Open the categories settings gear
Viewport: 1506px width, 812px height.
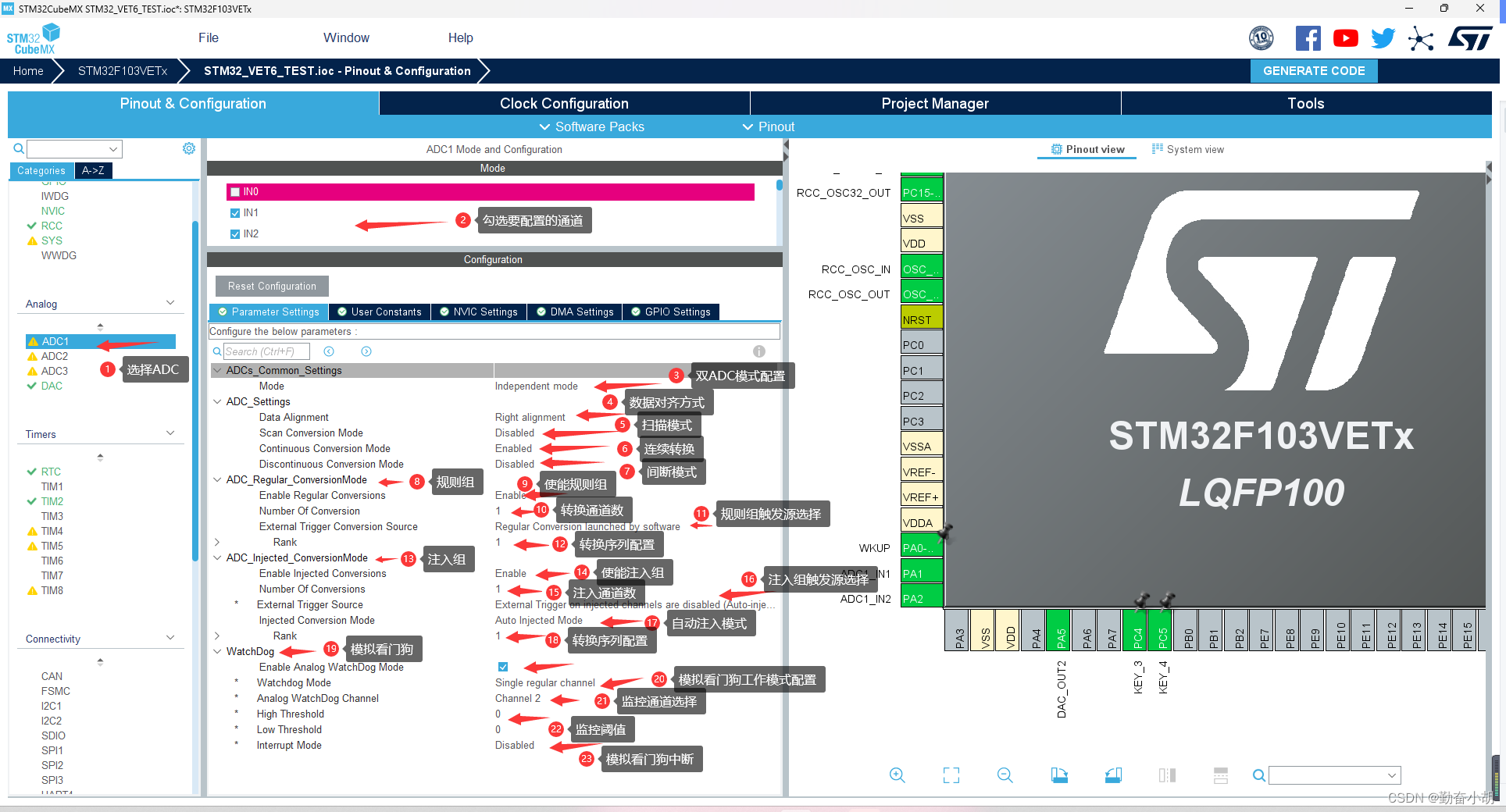pos(189,148)
